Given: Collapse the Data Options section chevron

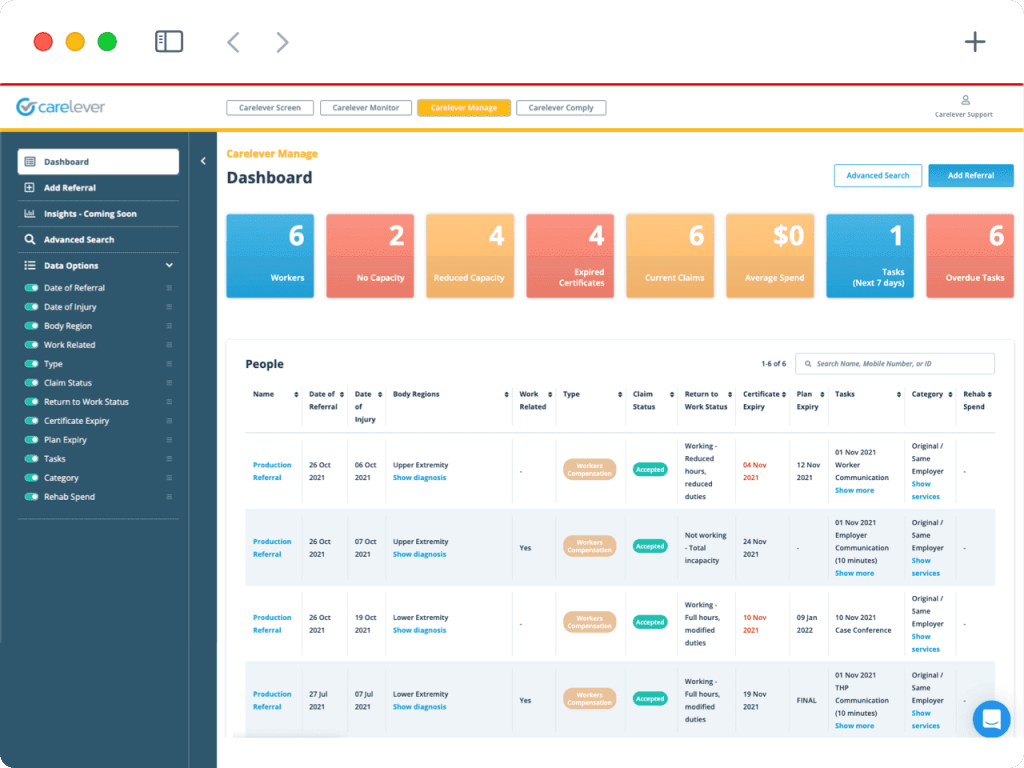Looking at the screenshot, I should click(x=169, y=265).
